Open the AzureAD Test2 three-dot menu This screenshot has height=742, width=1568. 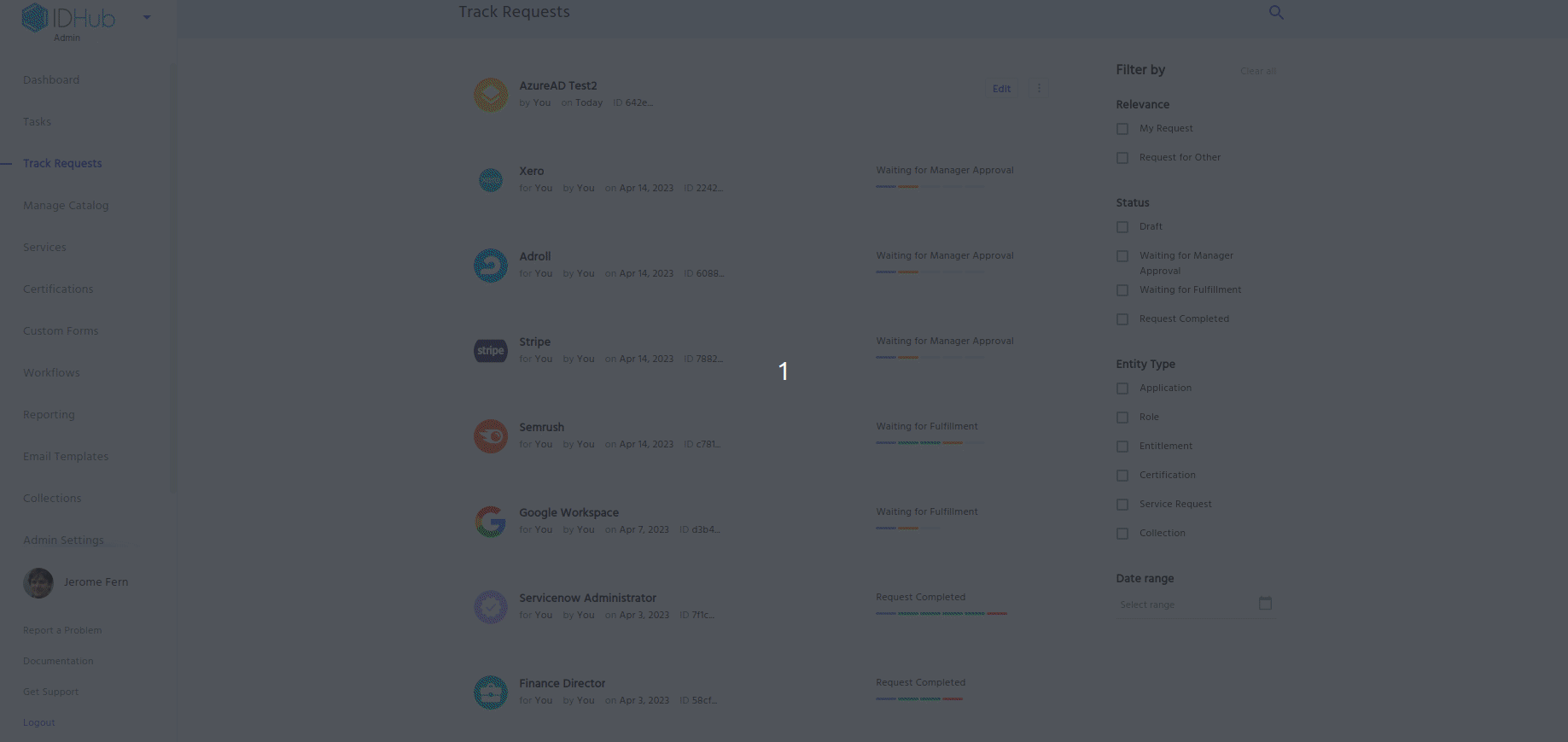click(x=1039, y=88)
